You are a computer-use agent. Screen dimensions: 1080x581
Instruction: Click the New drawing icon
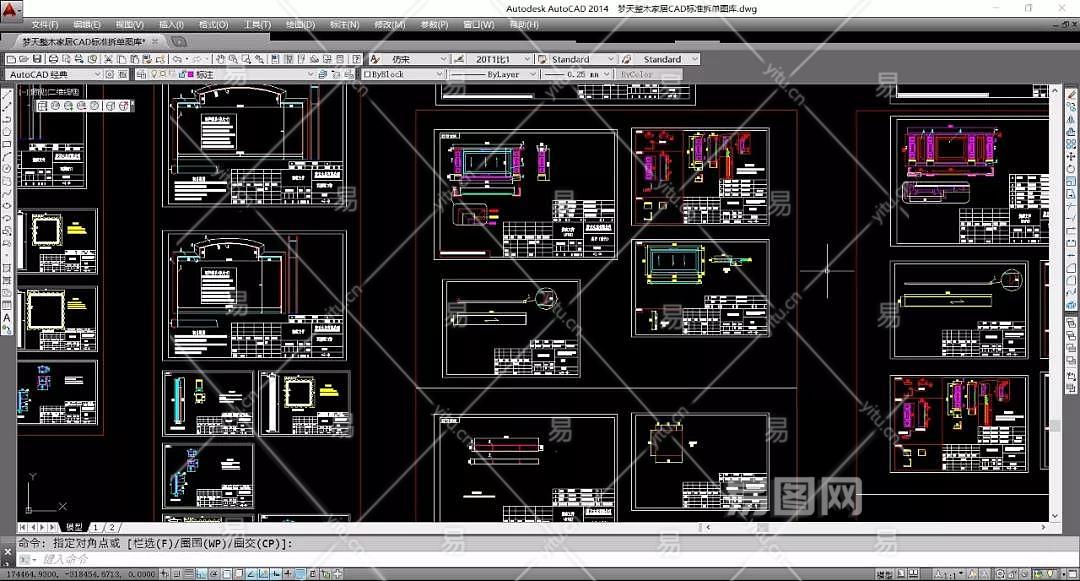[x=11, y=59]
